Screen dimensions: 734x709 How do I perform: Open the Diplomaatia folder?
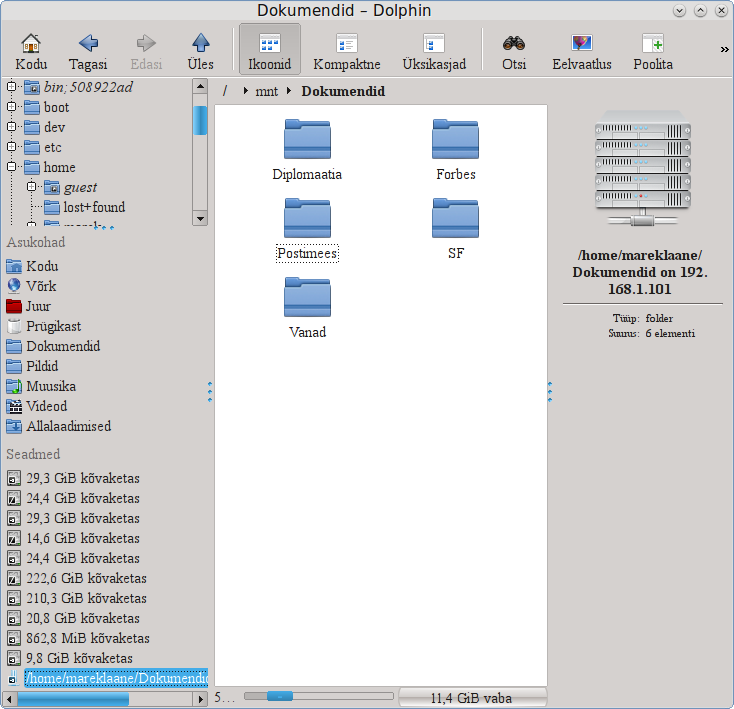307,150
